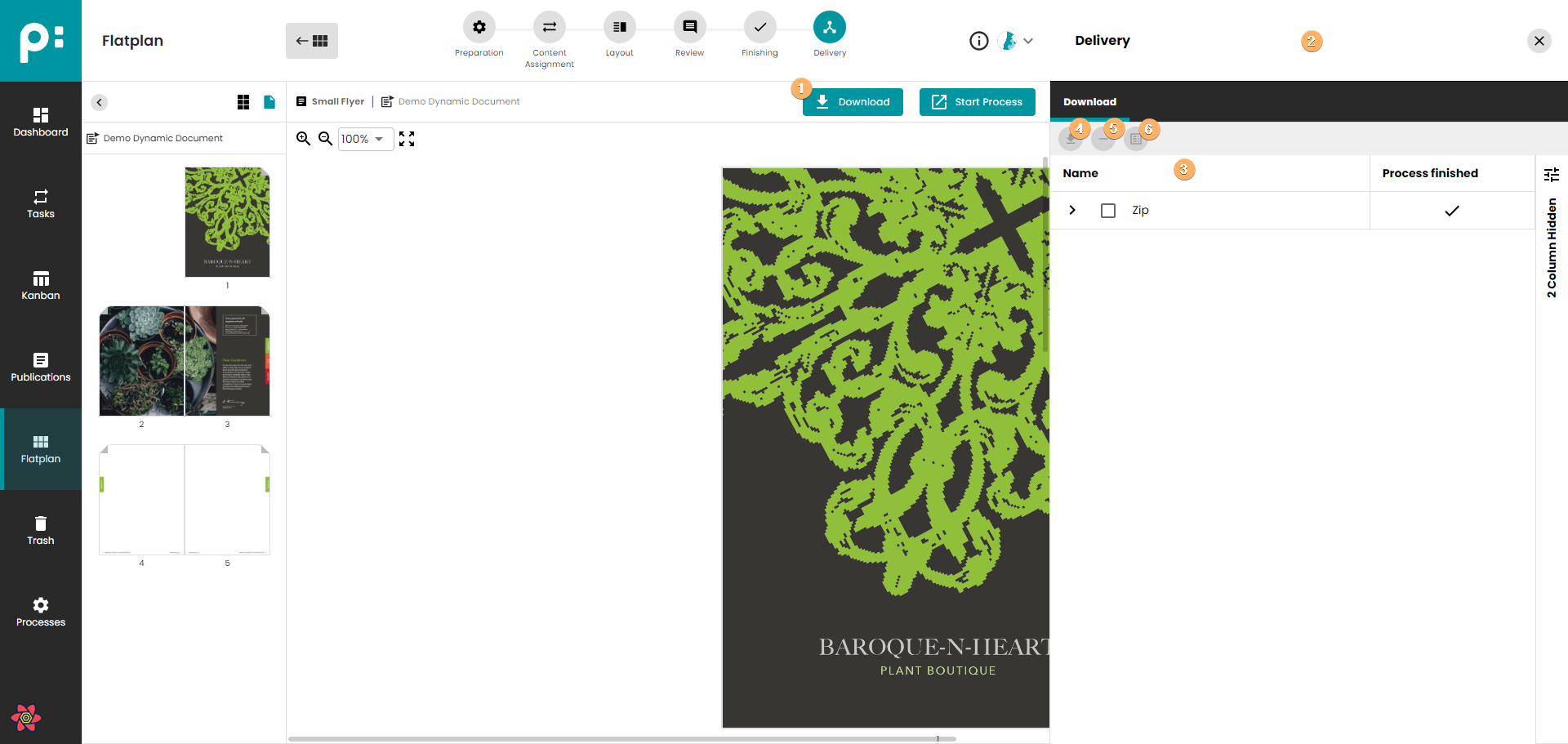
Task: Click the zoom out magnifier icon
Action: 325,139
